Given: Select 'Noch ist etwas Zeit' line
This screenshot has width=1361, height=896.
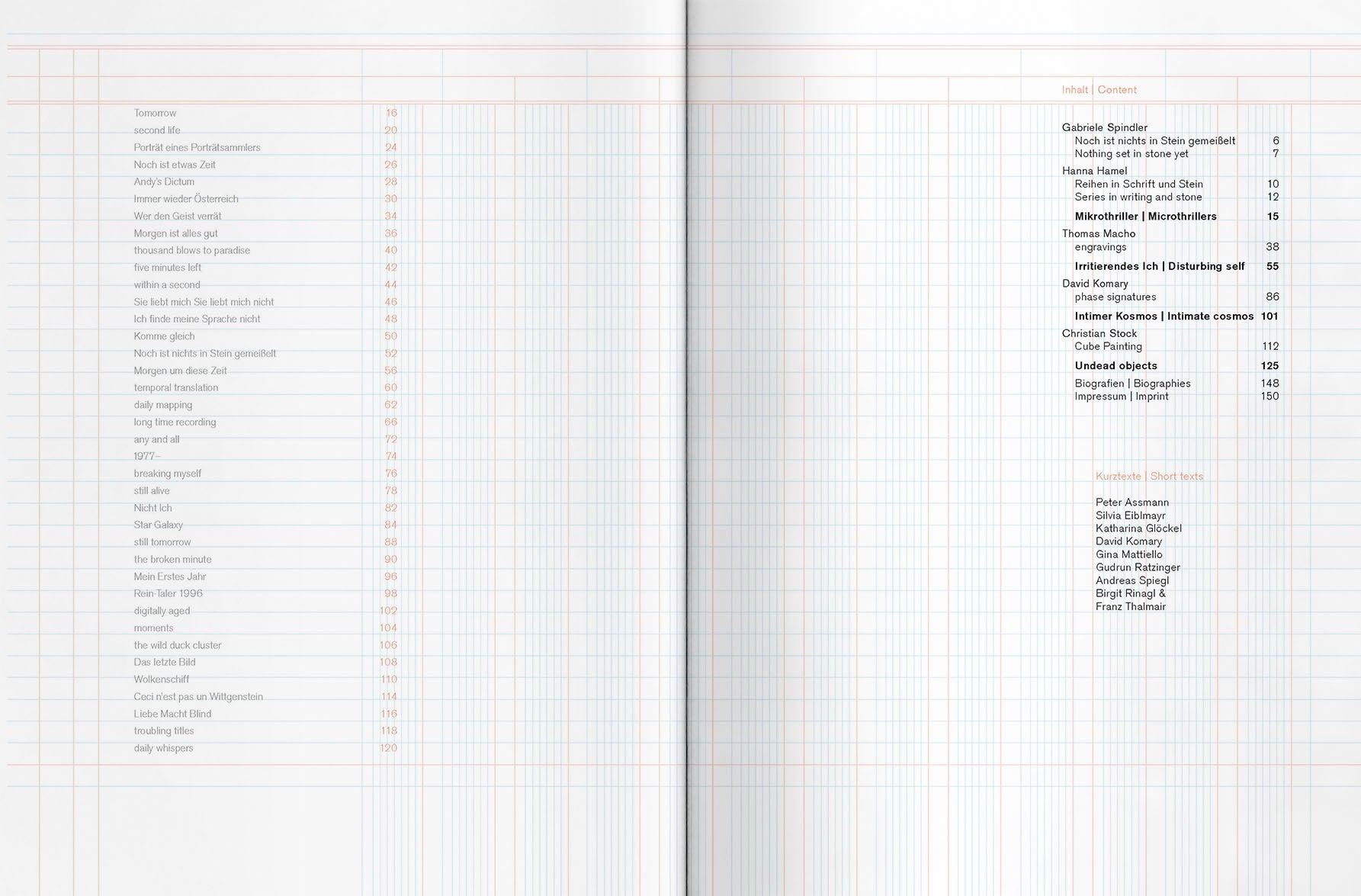Looking at the screenshot, I should pyautogui.click(x=175, y=165).
